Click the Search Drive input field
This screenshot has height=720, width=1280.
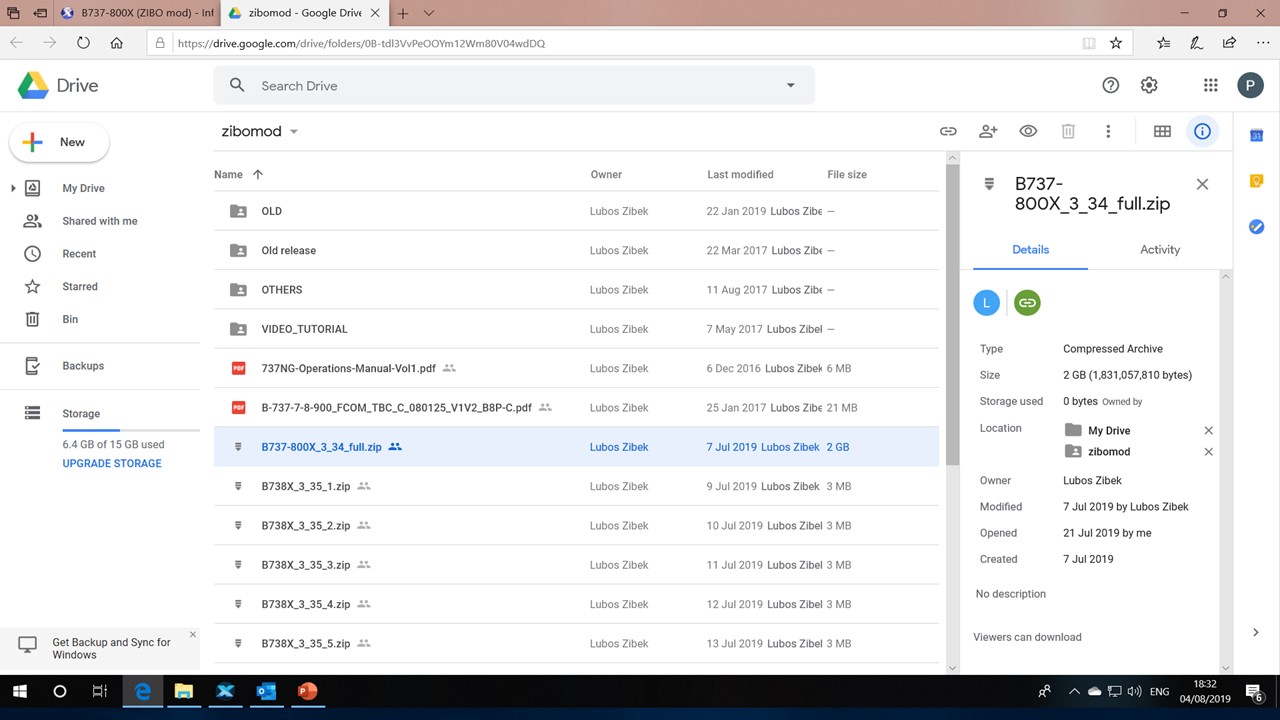[515, 86]
